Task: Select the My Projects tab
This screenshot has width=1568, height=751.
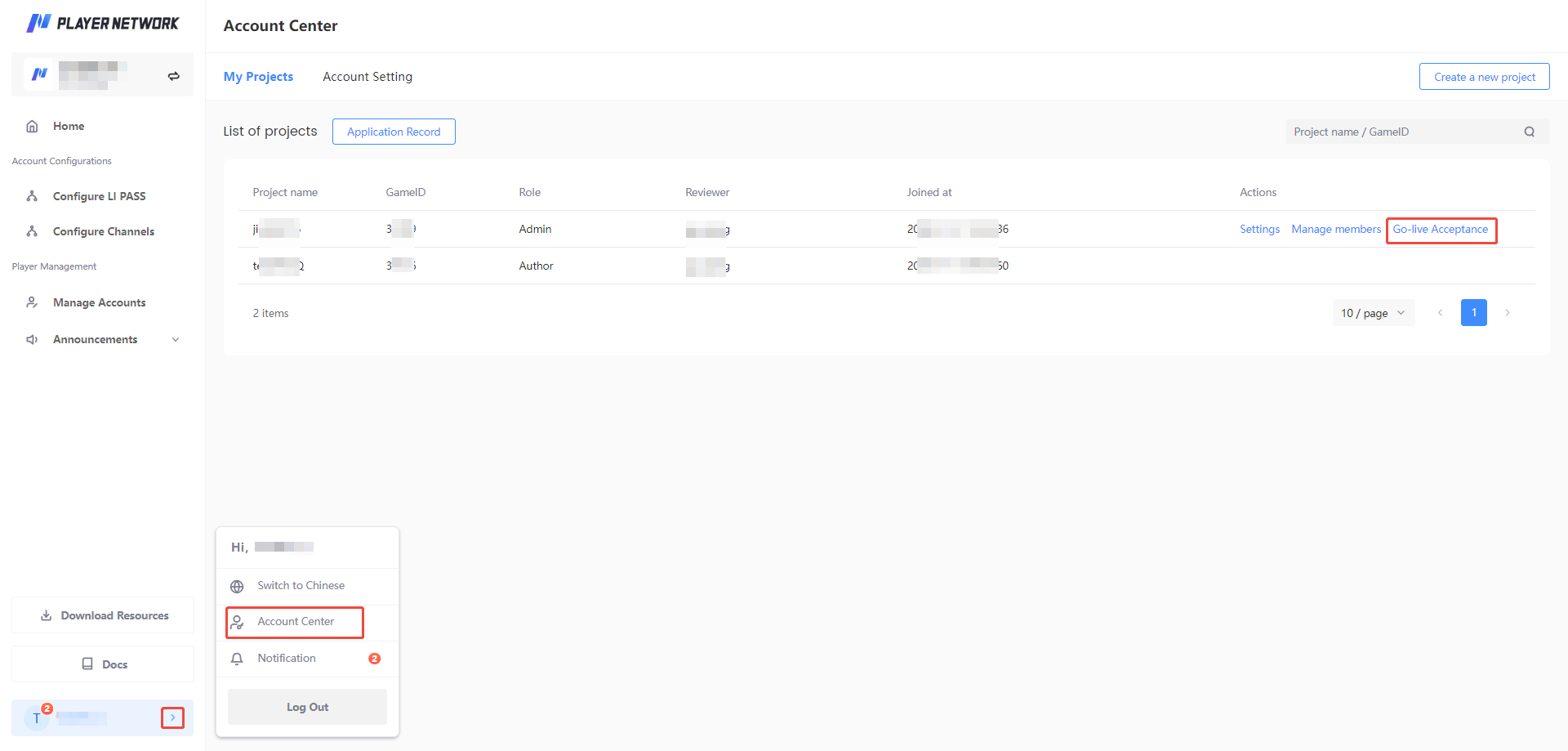Action: click(258, 77)
